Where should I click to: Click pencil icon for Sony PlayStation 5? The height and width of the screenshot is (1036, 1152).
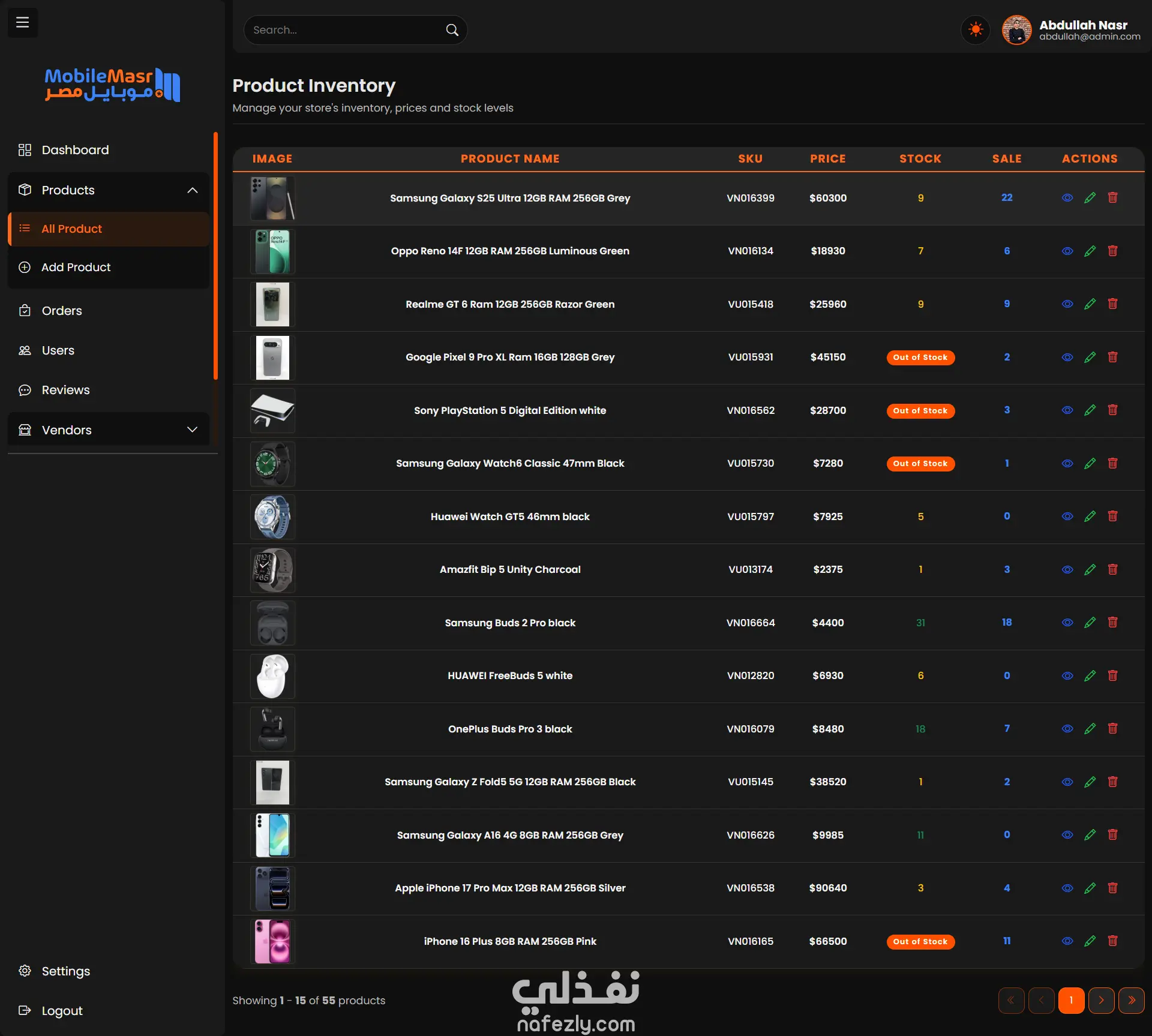[1090, 410]
